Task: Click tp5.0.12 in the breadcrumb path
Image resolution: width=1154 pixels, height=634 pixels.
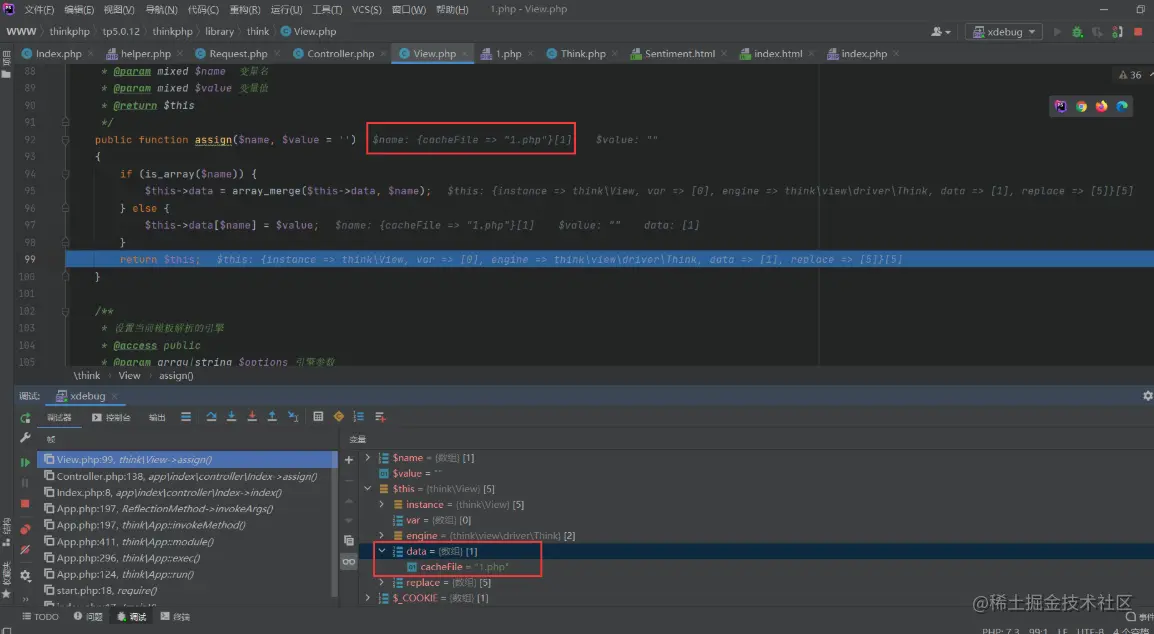Action: [123, 32]
